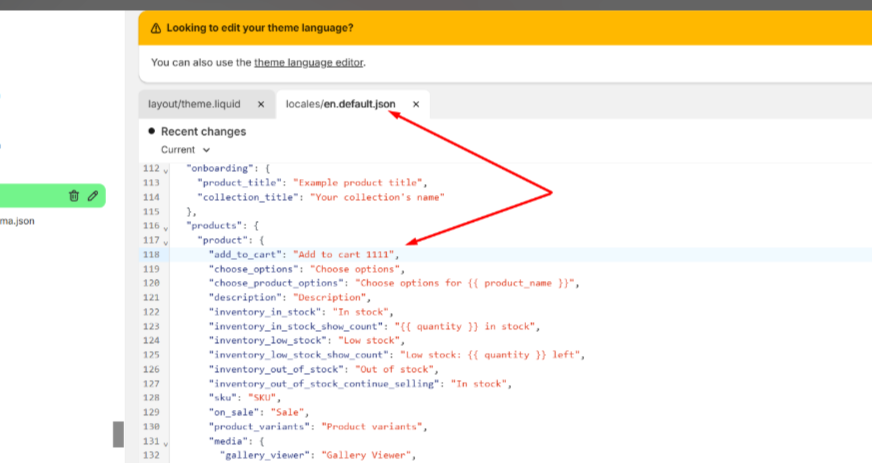
Task: Click the "Example product title" value
Action: click(x=358, y=183)
